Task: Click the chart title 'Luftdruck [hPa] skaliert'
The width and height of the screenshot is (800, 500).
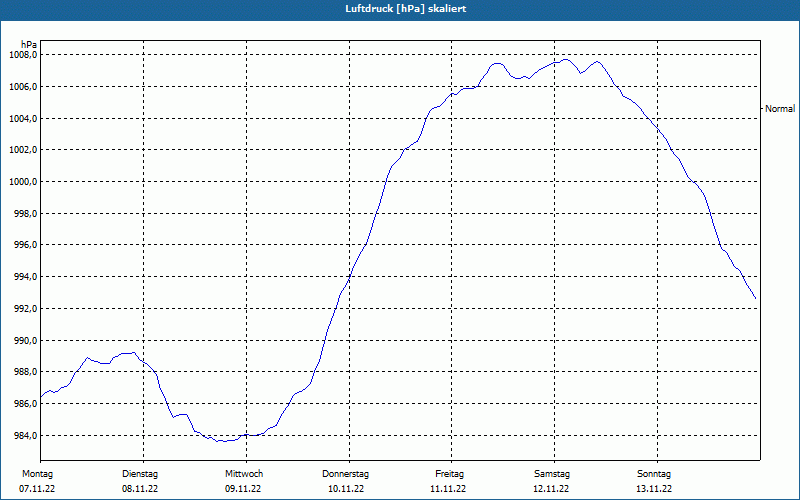Action: (405, 9)
